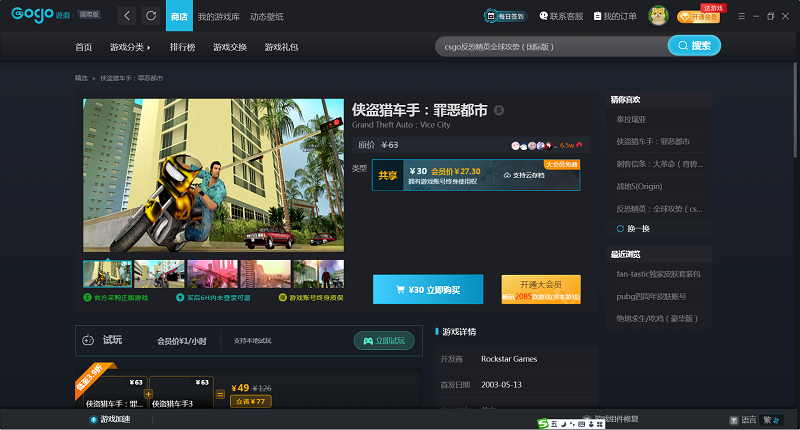Select the first motorcycle screenshot thumbnail
The image size is (800, 430).
click(x=107, y=274)
